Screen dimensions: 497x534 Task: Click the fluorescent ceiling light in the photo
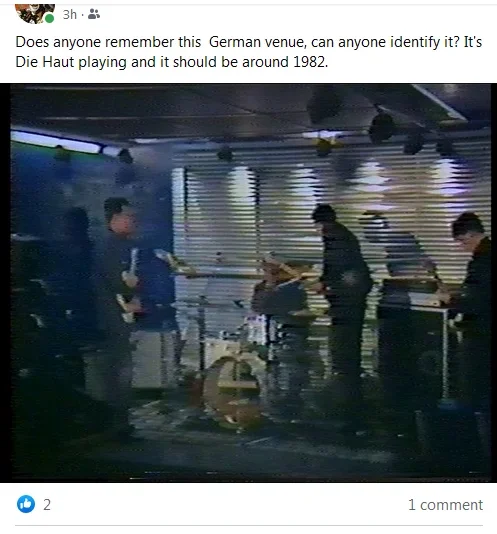(x=57, y=142)
